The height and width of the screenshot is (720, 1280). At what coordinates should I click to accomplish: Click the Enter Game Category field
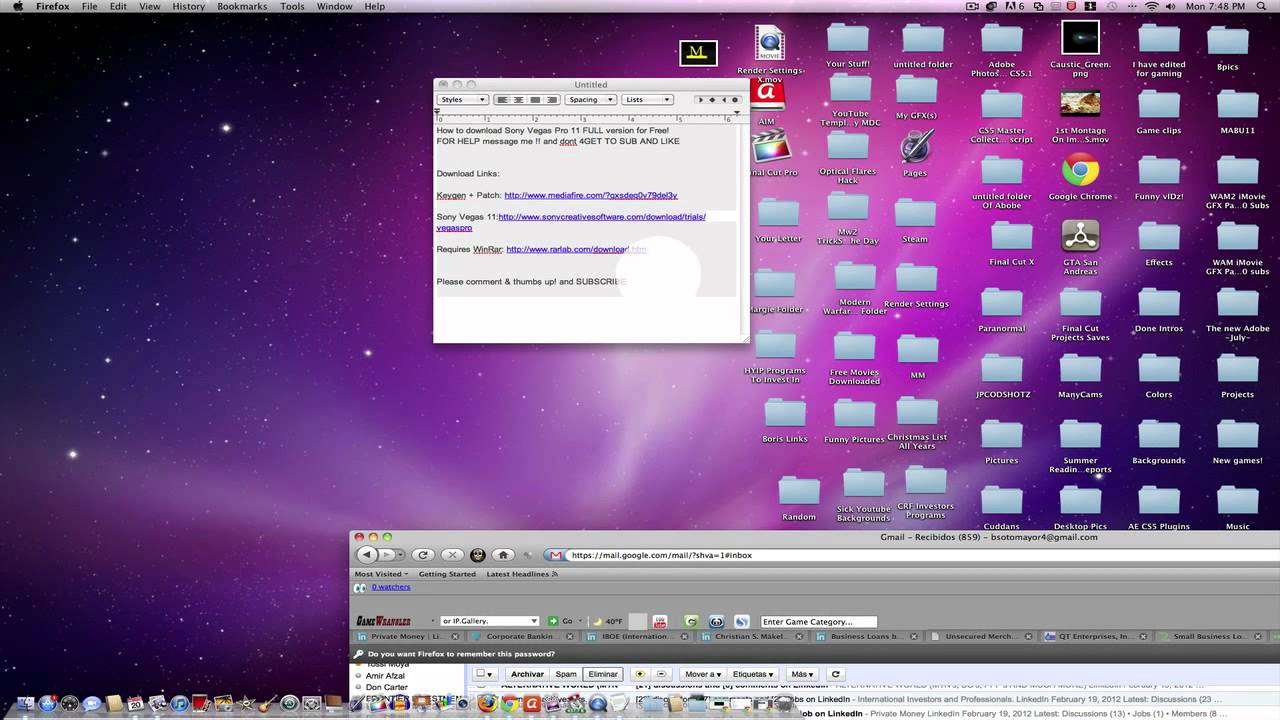coord(818,621)
